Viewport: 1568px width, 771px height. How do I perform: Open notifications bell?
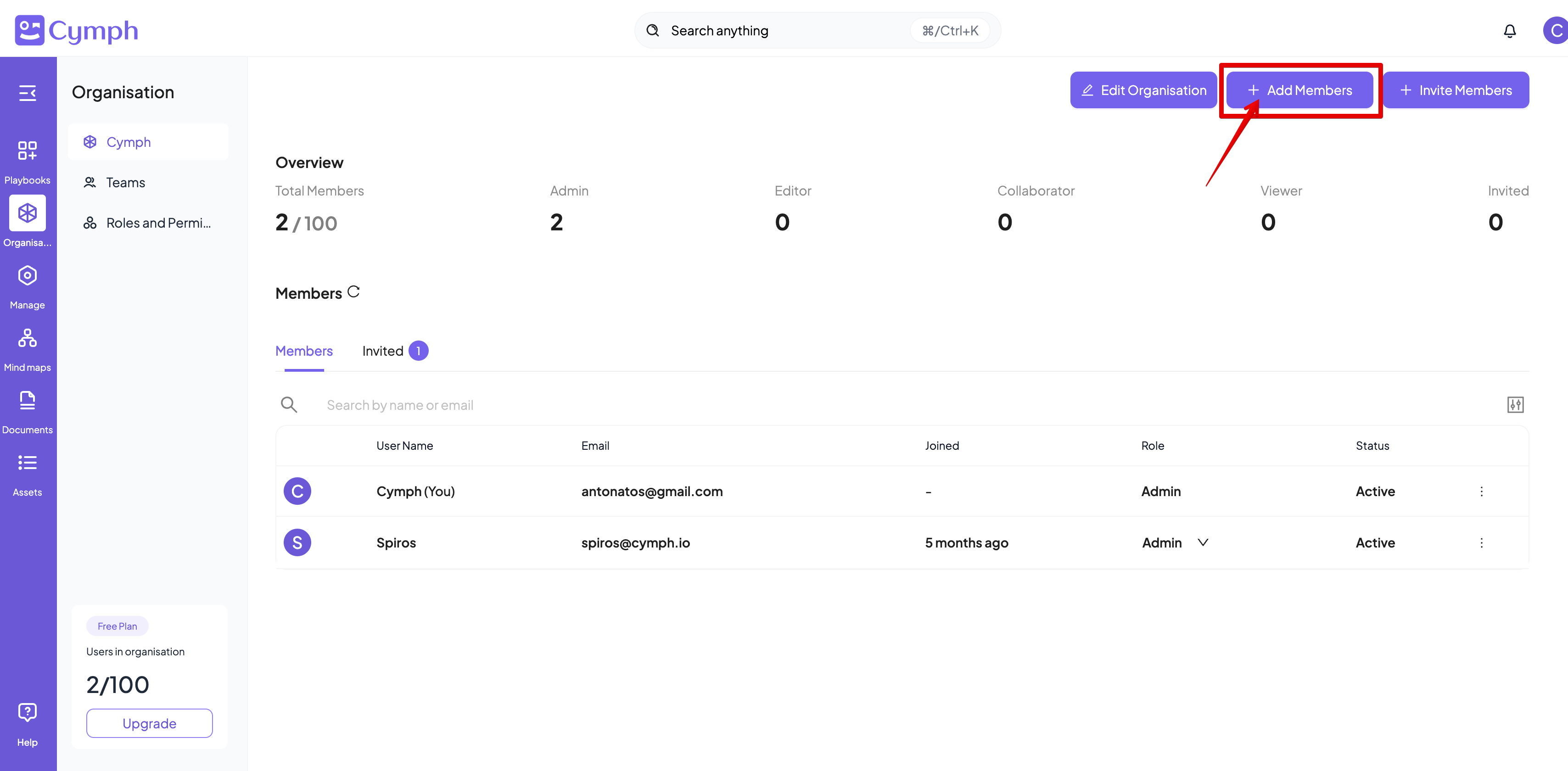pos(1510,31)
